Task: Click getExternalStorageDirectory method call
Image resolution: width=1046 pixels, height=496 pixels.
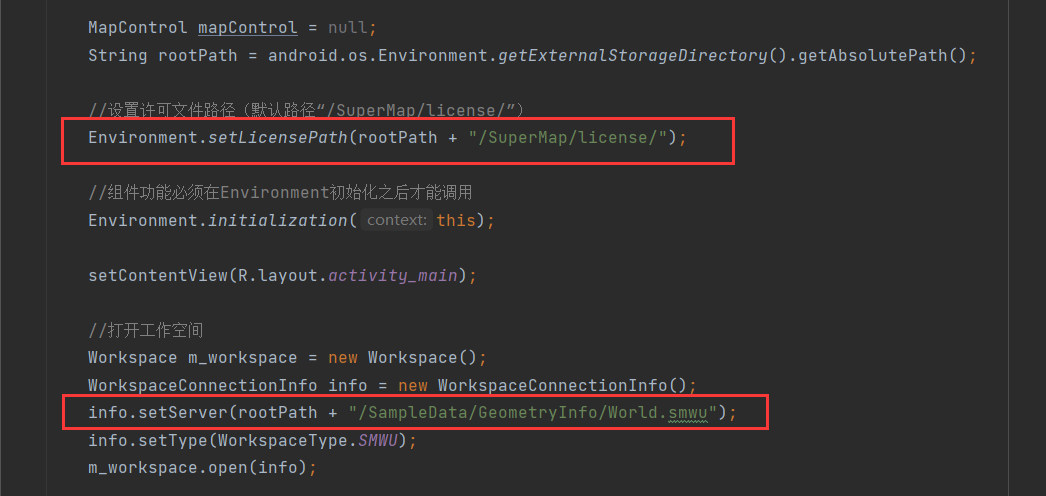Action: coord(633,55)
